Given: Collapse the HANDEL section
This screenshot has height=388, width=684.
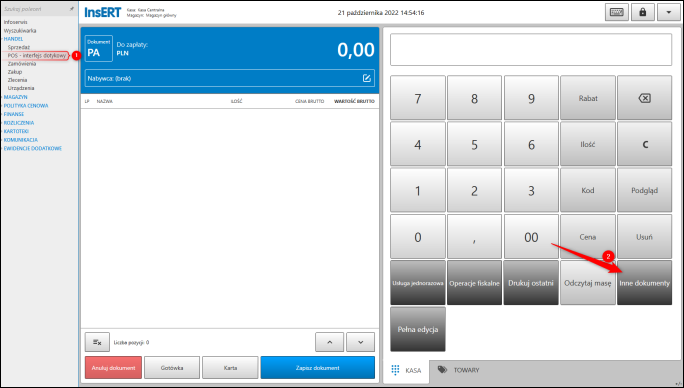Looking at the screenshot, I should (x=13, y=39).
